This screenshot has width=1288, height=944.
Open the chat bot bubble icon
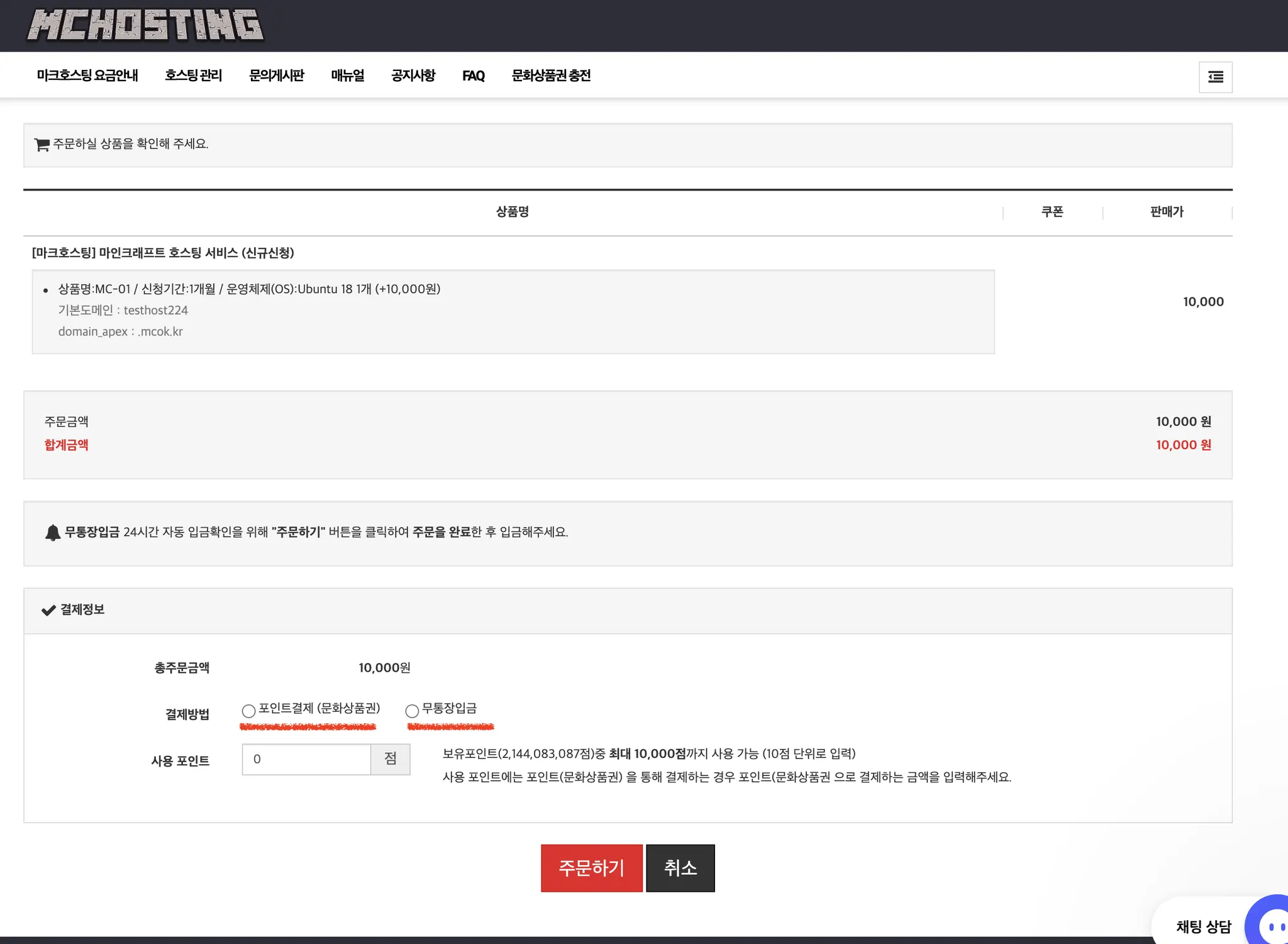point(1270,925)
